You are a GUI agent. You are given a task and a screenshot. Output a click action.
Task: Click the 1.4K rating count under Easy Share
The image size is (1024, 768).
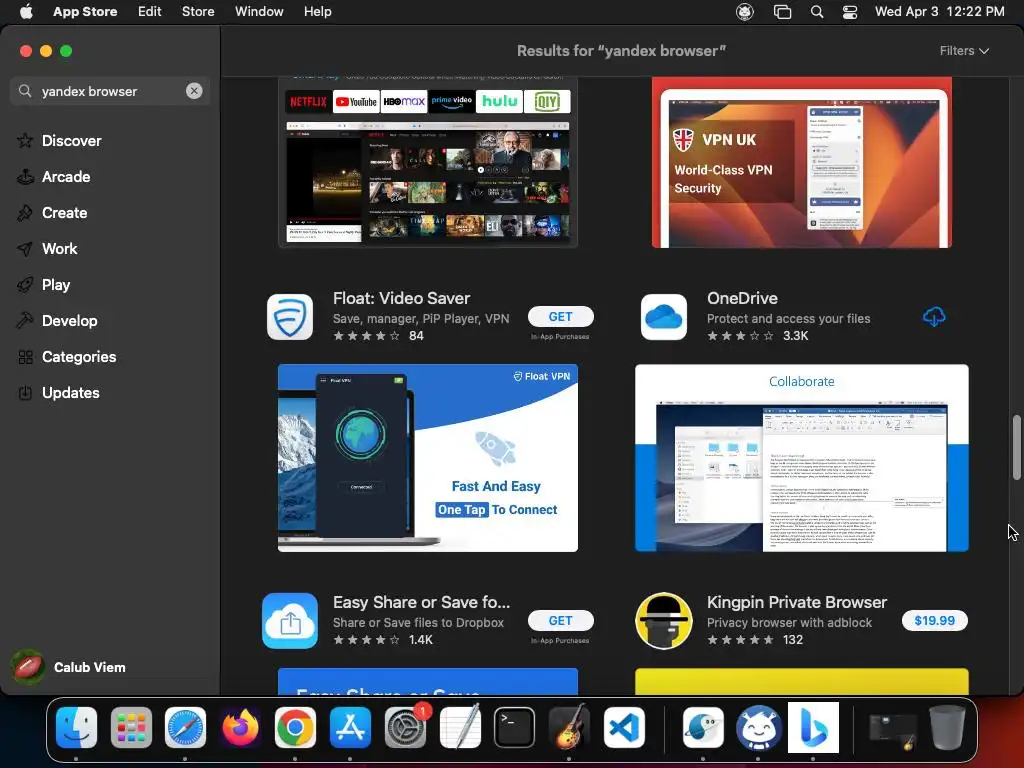[x=421, y=640]
